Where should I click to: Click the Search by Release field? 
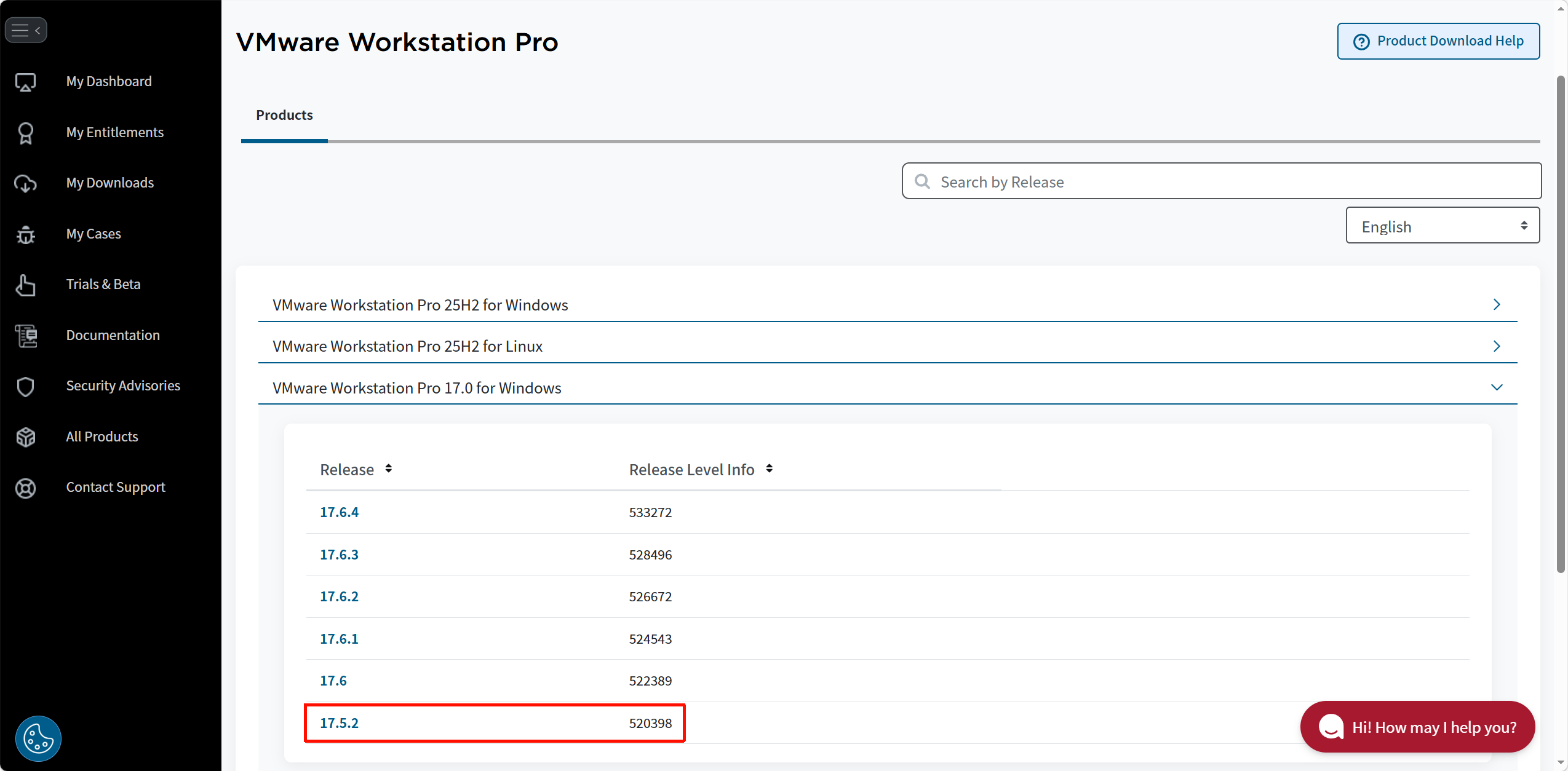[1221, 181]
